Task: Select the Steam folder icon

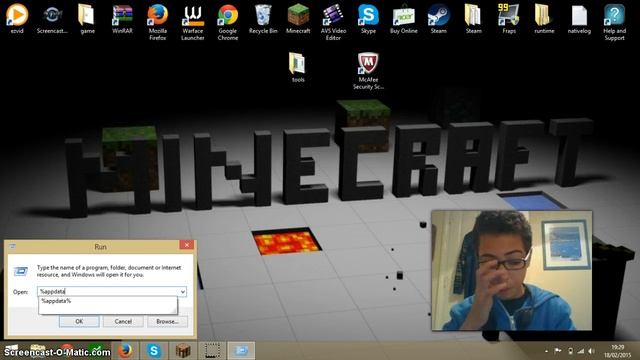Action: pos(473,19)
